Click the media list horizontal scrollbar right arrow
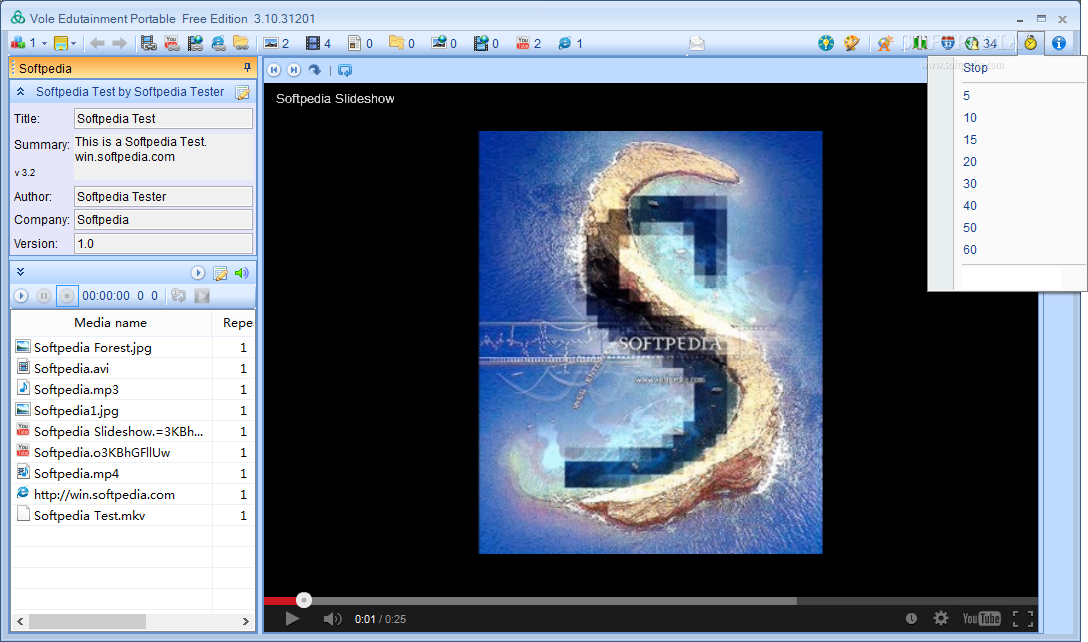This screenshot has height=642, width=1088. pos(246,621)
